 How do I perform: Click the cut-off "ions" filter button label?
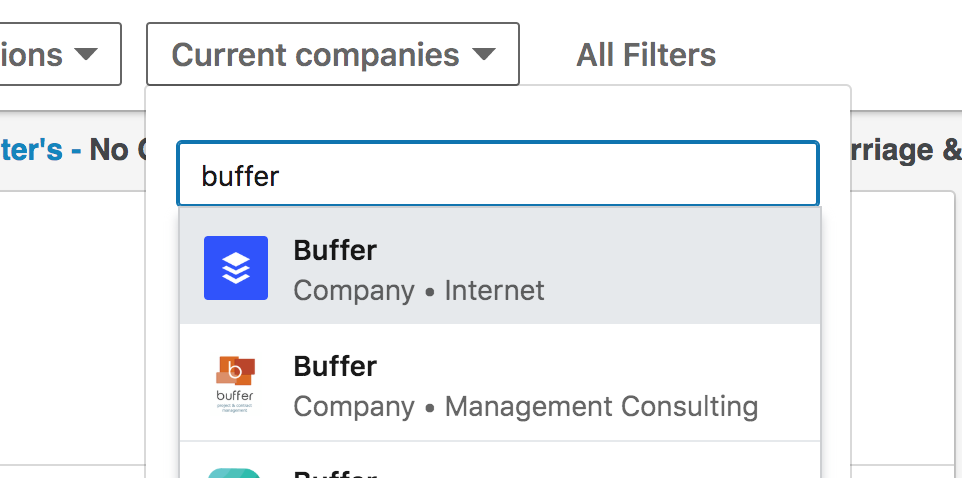pos(31,55)
